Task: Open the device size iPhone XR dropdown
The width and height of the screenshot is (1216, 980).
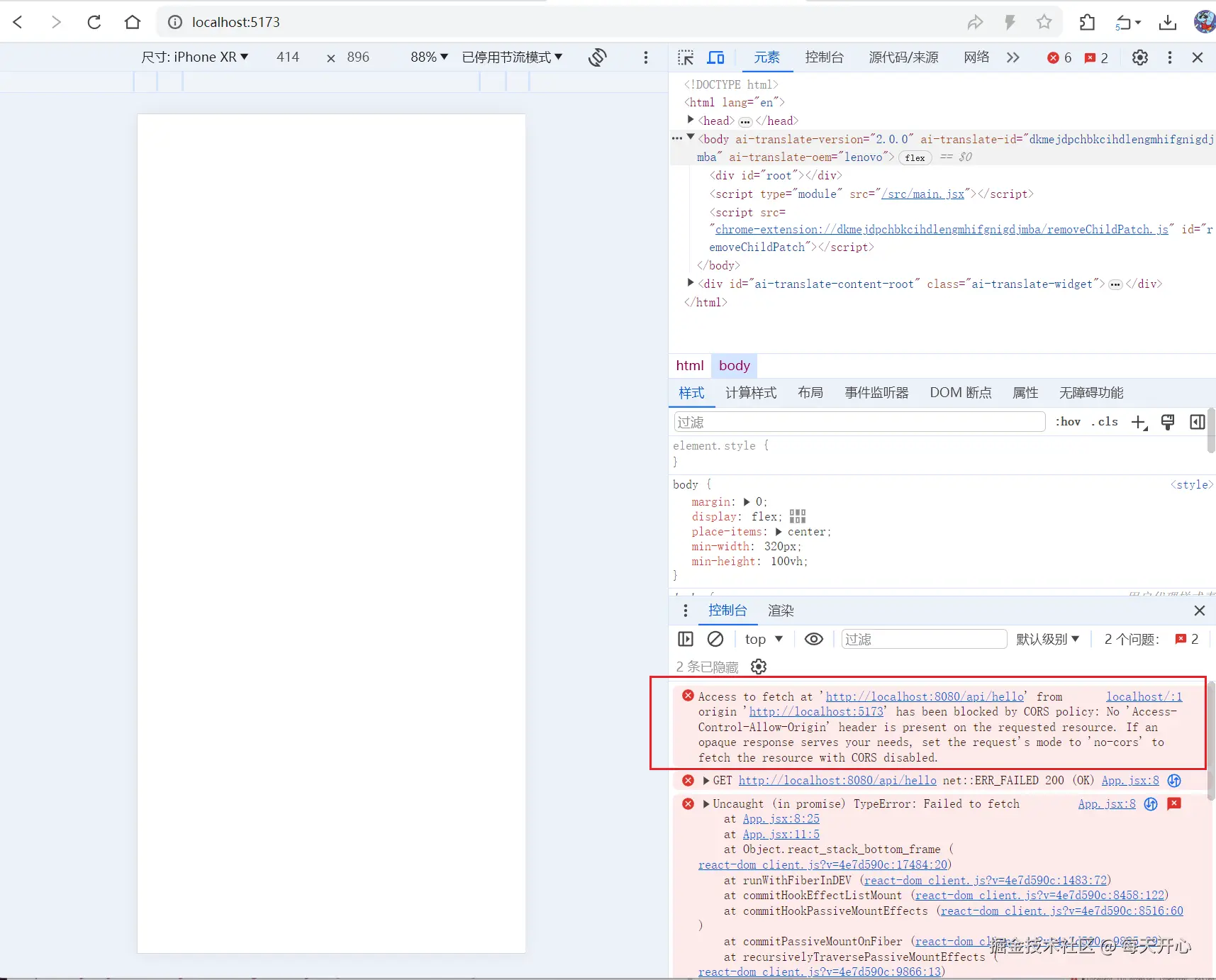Action: [x=195, y=57]
